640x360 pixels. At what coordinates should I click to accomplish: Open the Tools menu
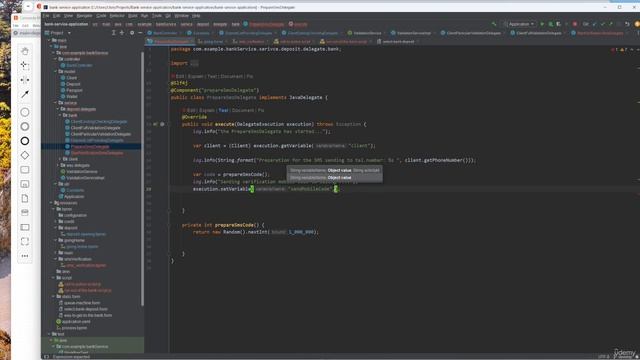point(157,16)
